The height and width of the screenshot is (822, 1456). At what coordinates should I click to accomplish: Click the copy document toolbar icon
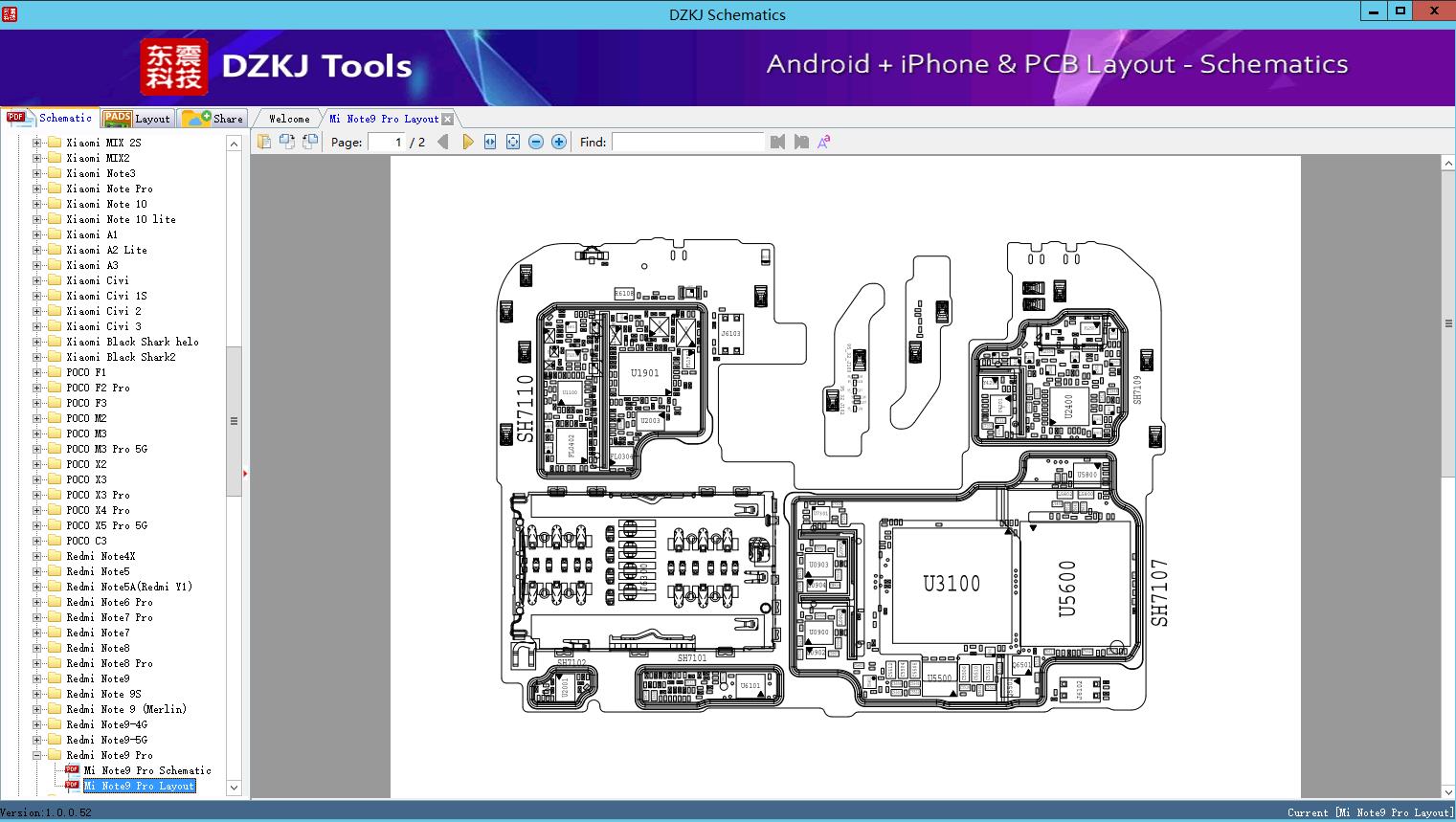[x=264, y=142]
